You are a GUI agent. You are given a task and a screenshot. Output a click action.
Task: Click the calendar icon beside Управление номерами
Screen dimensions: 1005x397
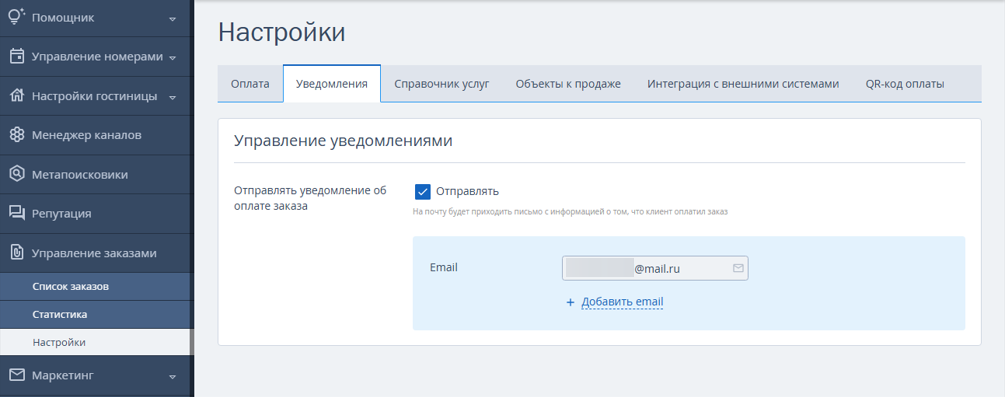point(17,56)
